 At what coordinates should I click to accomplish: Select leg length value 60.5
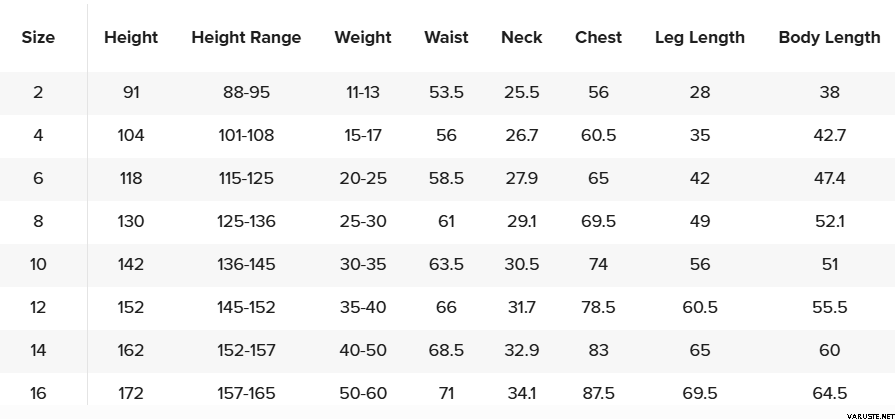(700, 308)
